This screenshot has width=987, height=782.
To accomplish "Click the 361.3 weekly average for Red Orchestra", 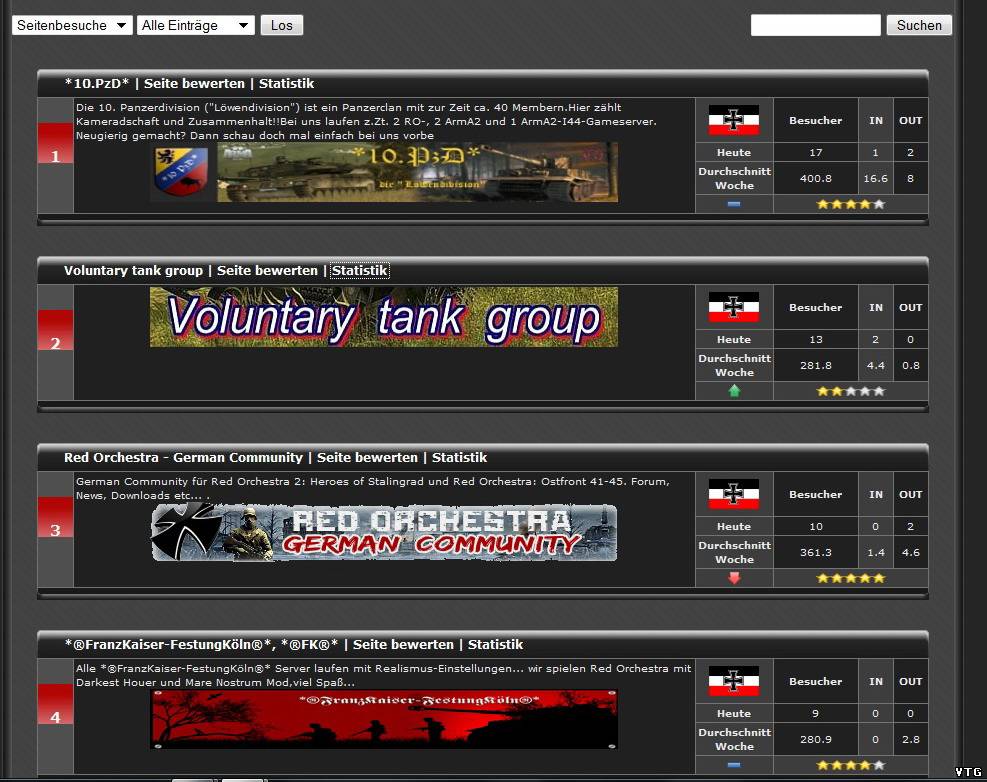I will 816,552.
